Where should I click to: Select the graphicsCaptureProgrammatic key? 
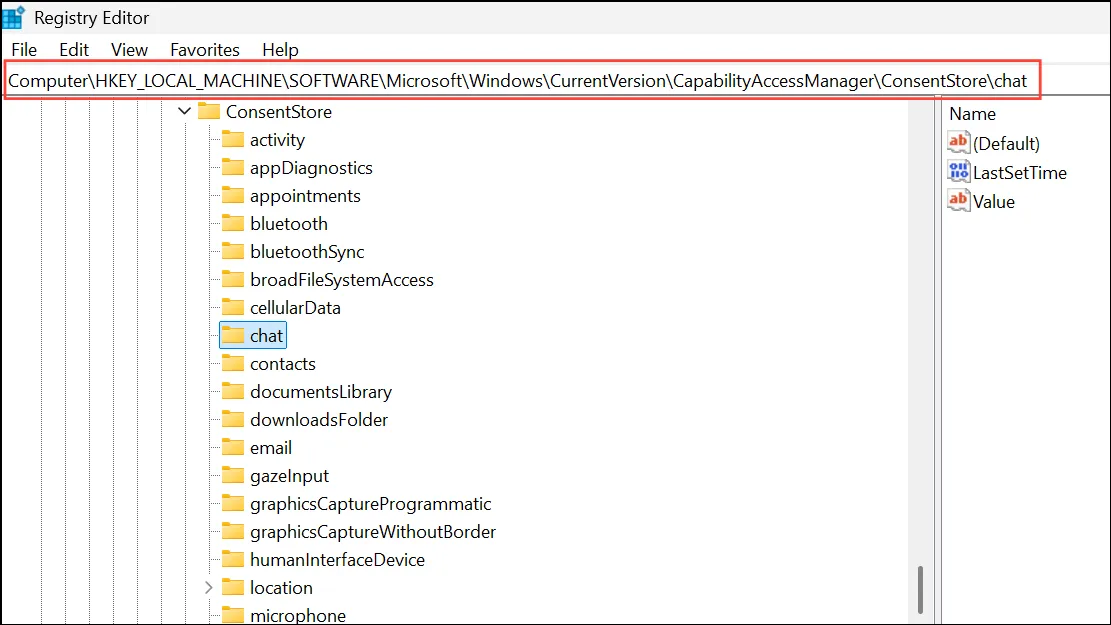pyautogui.click(x=371, y=504)
